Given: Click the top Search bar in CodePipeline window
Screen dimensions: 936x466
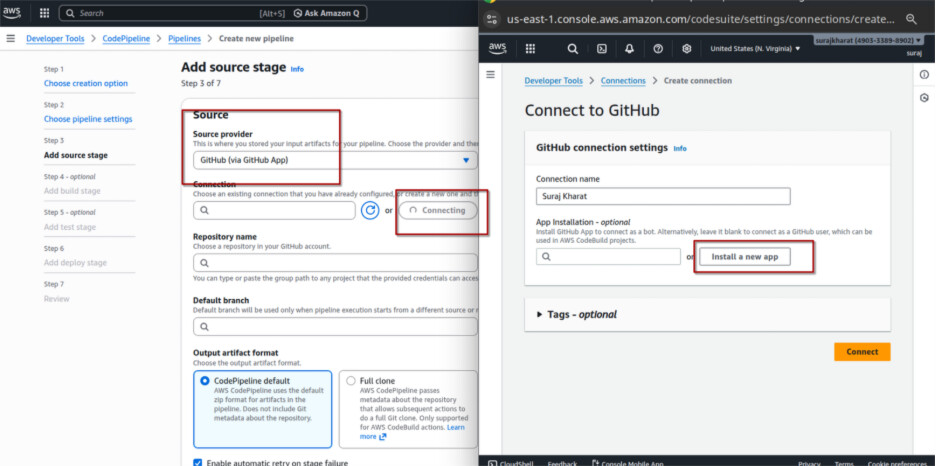Looking at the screenshot, I should pos(213,13).
